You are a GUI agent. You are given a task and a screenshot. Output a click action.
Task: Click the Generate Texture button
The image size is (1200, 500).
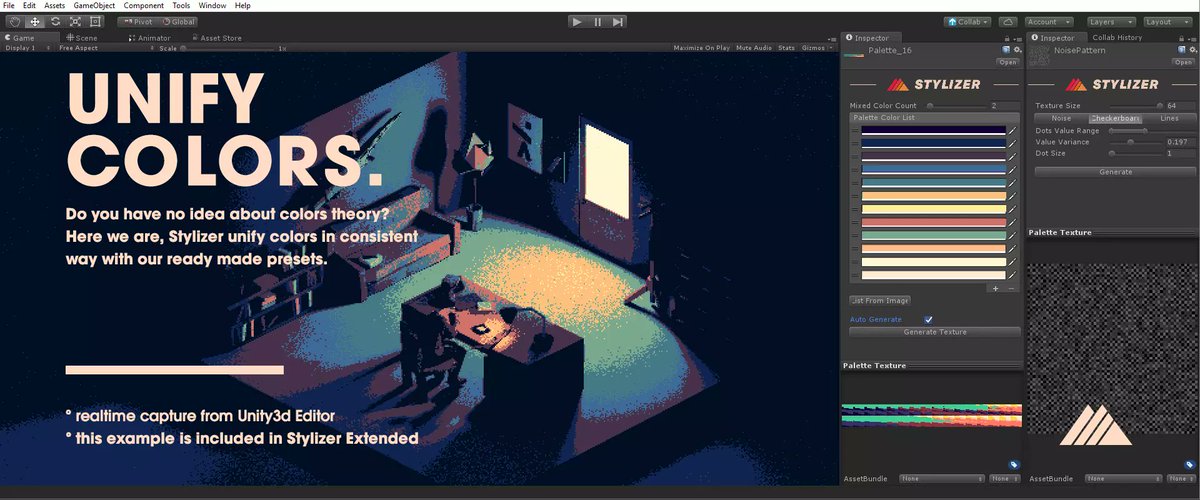(x=935, y=332)
